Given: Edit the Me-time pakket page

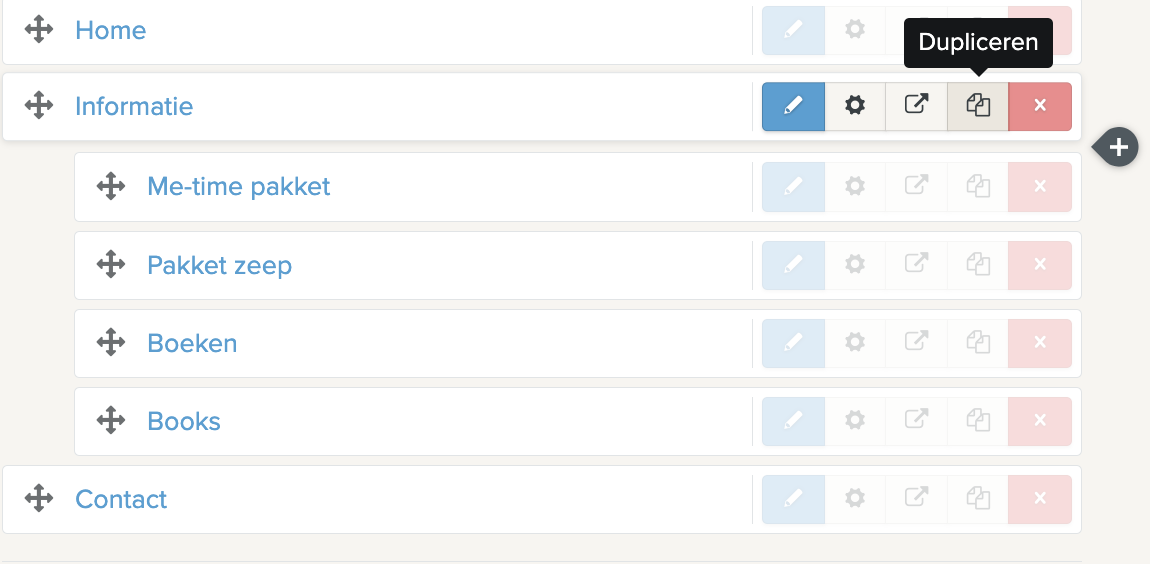Looking at the screenshot, I should (793, 187).
